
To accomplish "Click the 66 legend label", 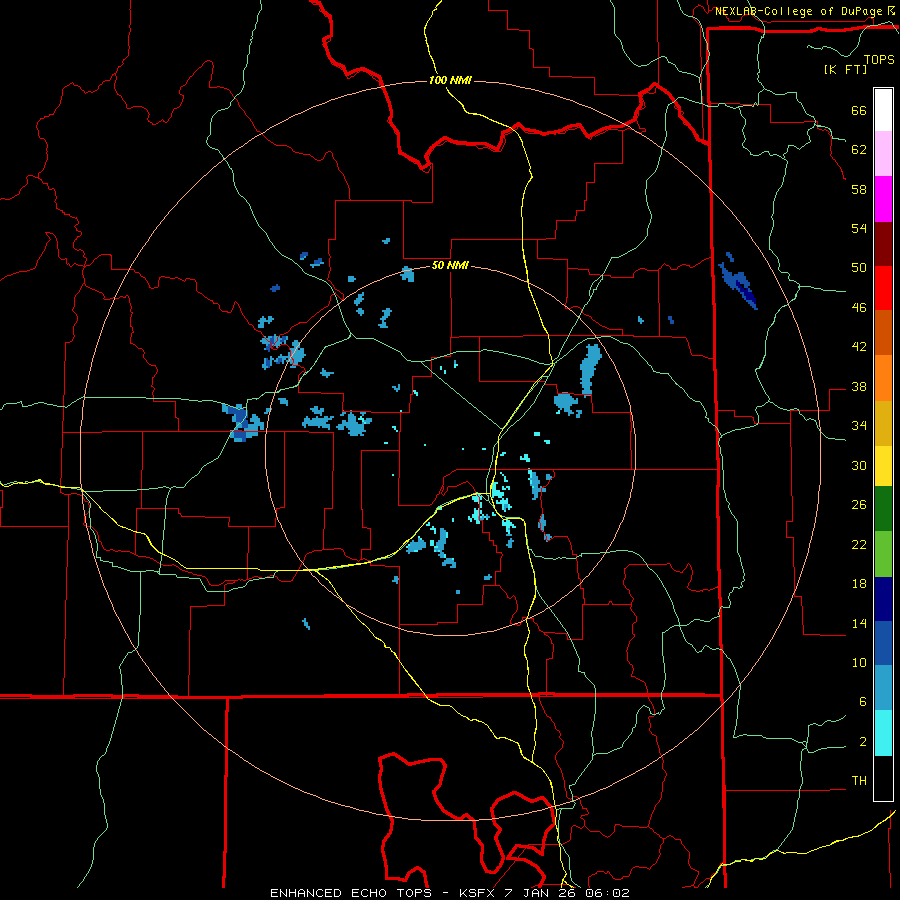I will point(859,110).
